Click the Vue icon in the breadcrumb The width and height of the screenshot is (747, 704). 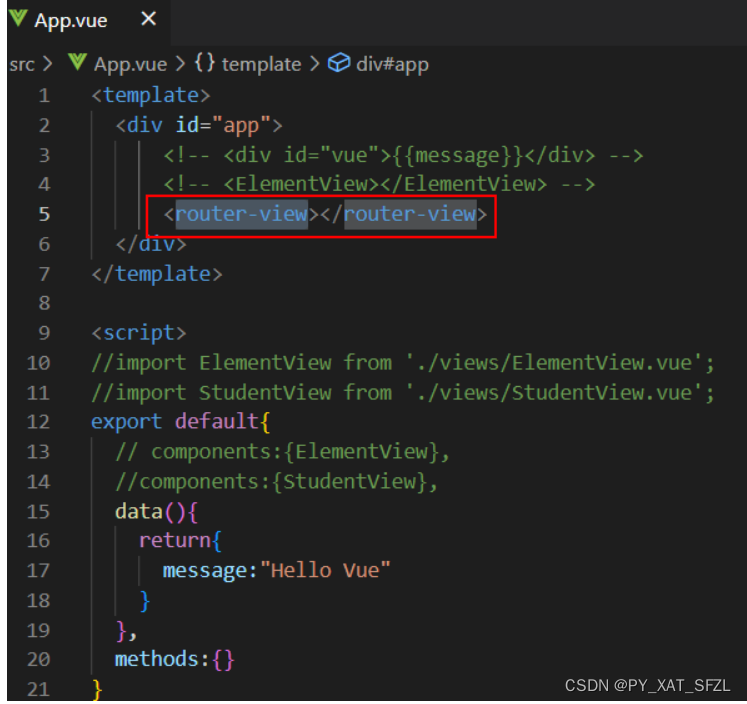coord(77,62)
